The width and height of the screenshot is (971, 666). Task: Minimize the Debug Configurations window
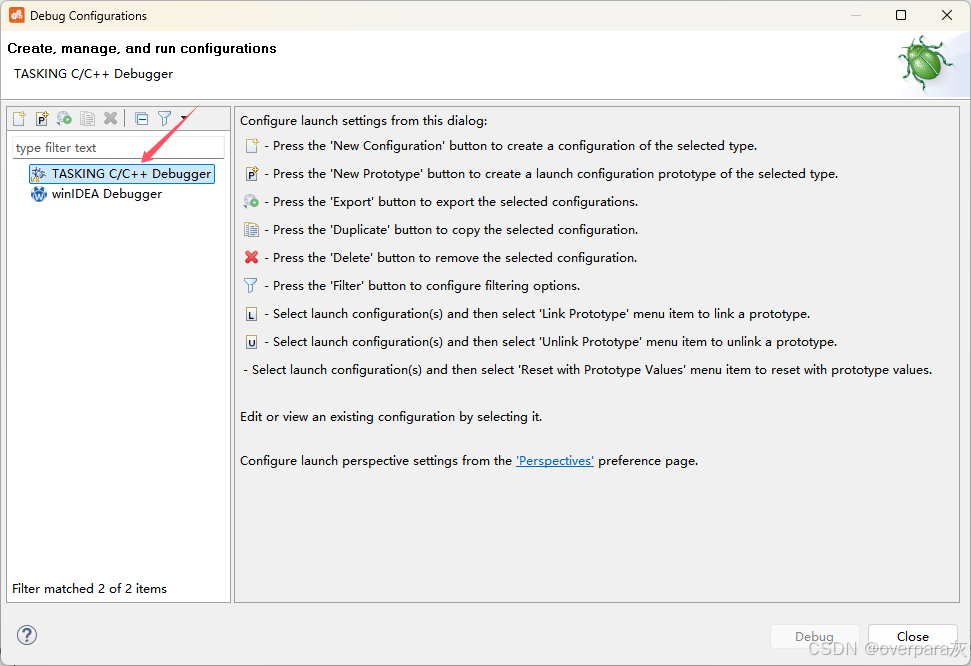pos(856,15)
